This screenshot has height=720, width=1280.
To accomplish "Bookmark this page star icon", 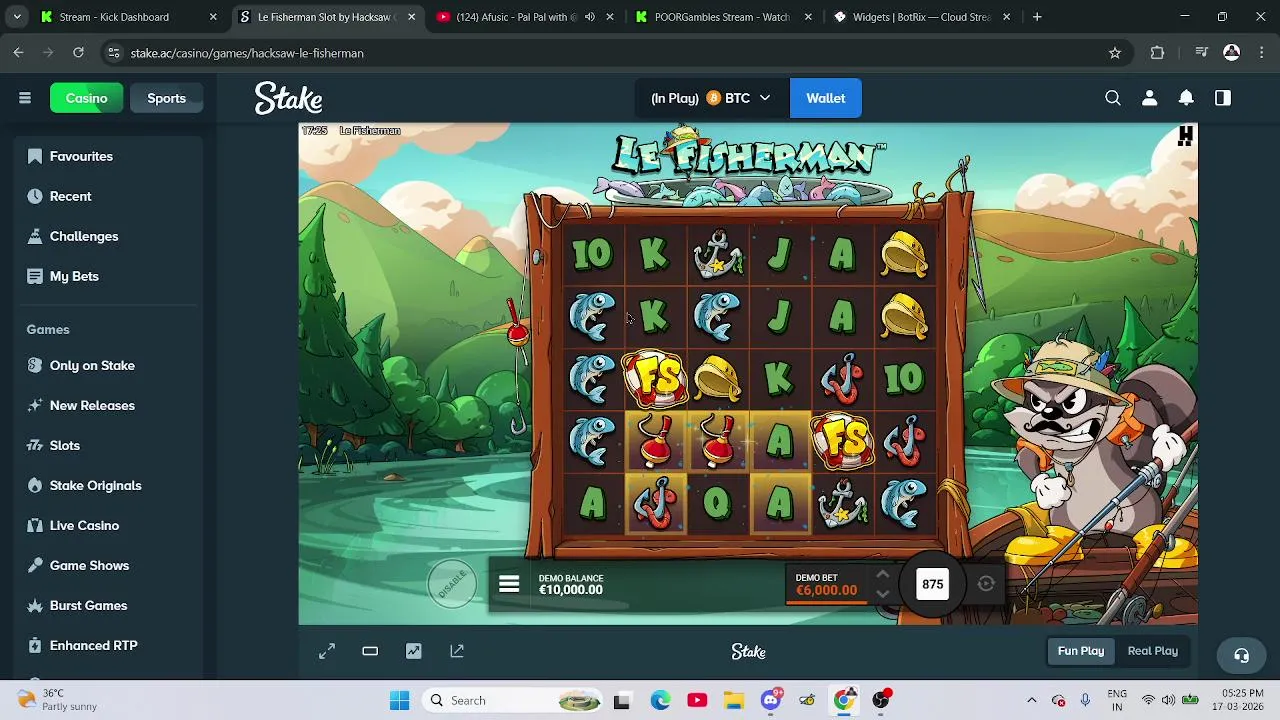I will coord(1115,53).
